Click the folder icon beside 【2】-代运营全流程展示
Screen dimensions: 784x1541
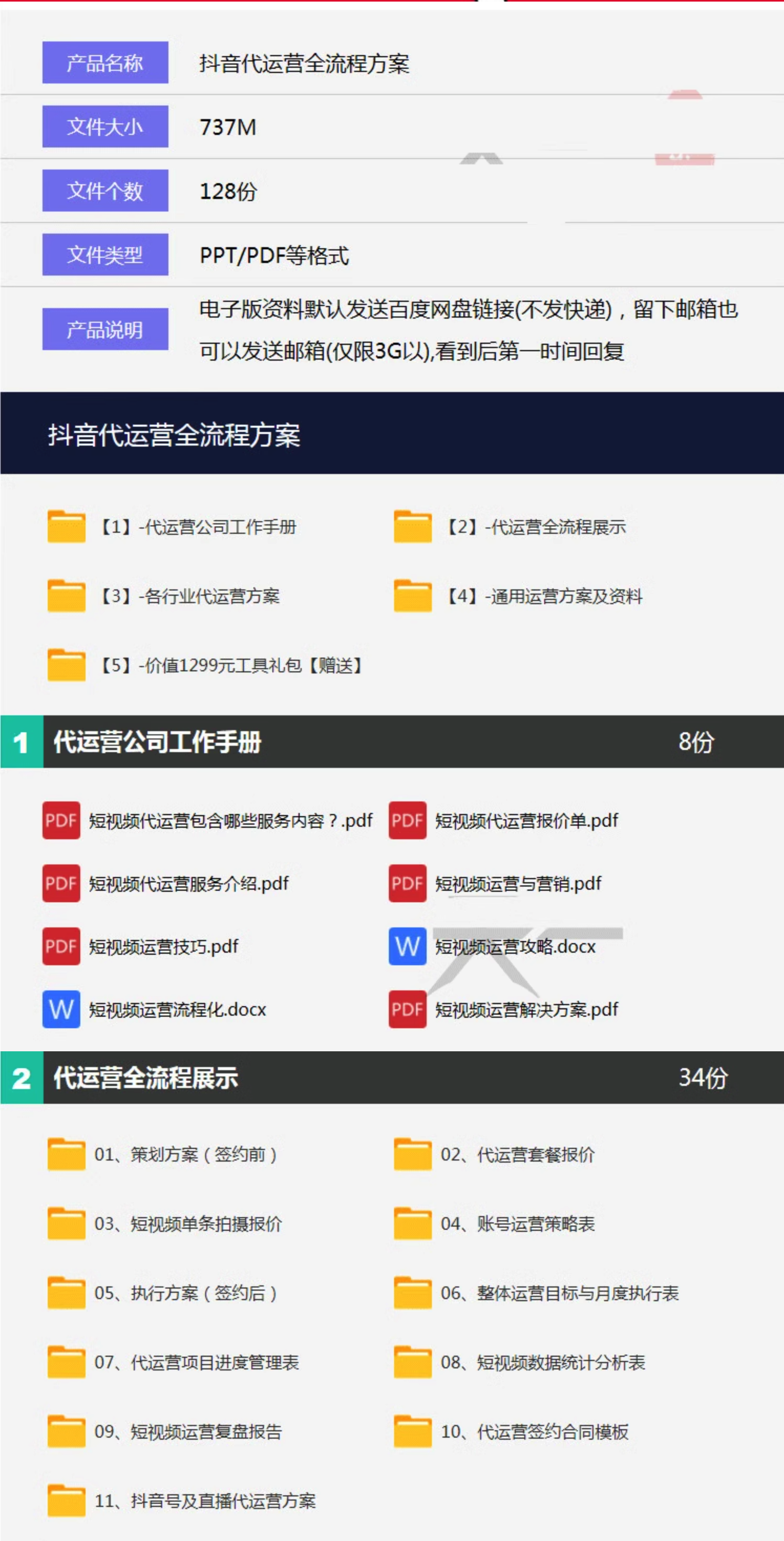[412, 526]
